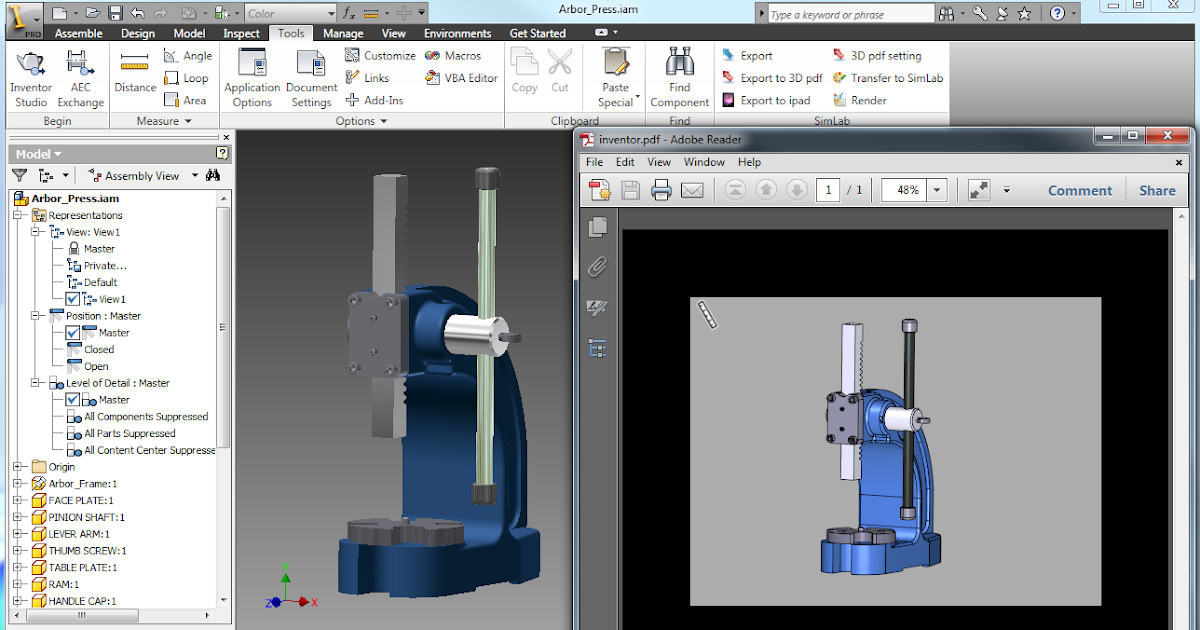The image size is (1200, 630).
Task: Open Add-Ins manager
Action: coord(374,100)
